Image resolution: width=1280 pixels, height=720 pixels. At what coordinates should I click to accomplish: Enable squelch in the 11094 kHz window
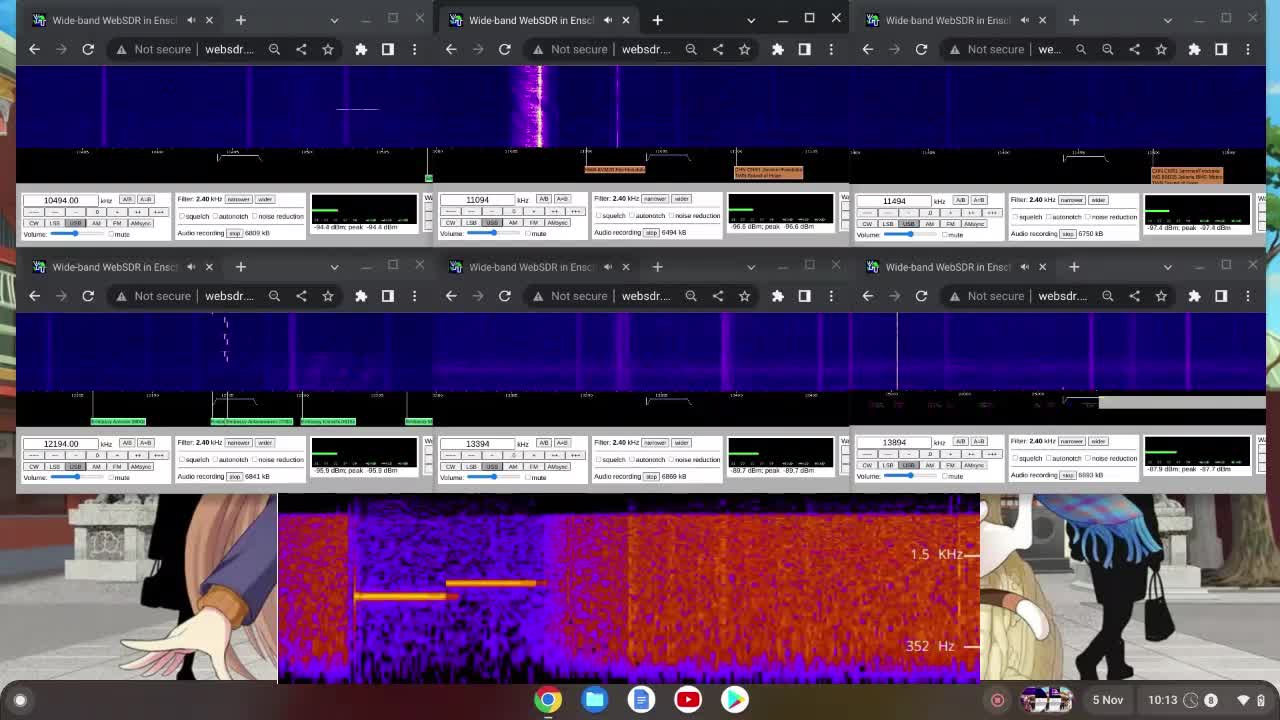point(598,216)
